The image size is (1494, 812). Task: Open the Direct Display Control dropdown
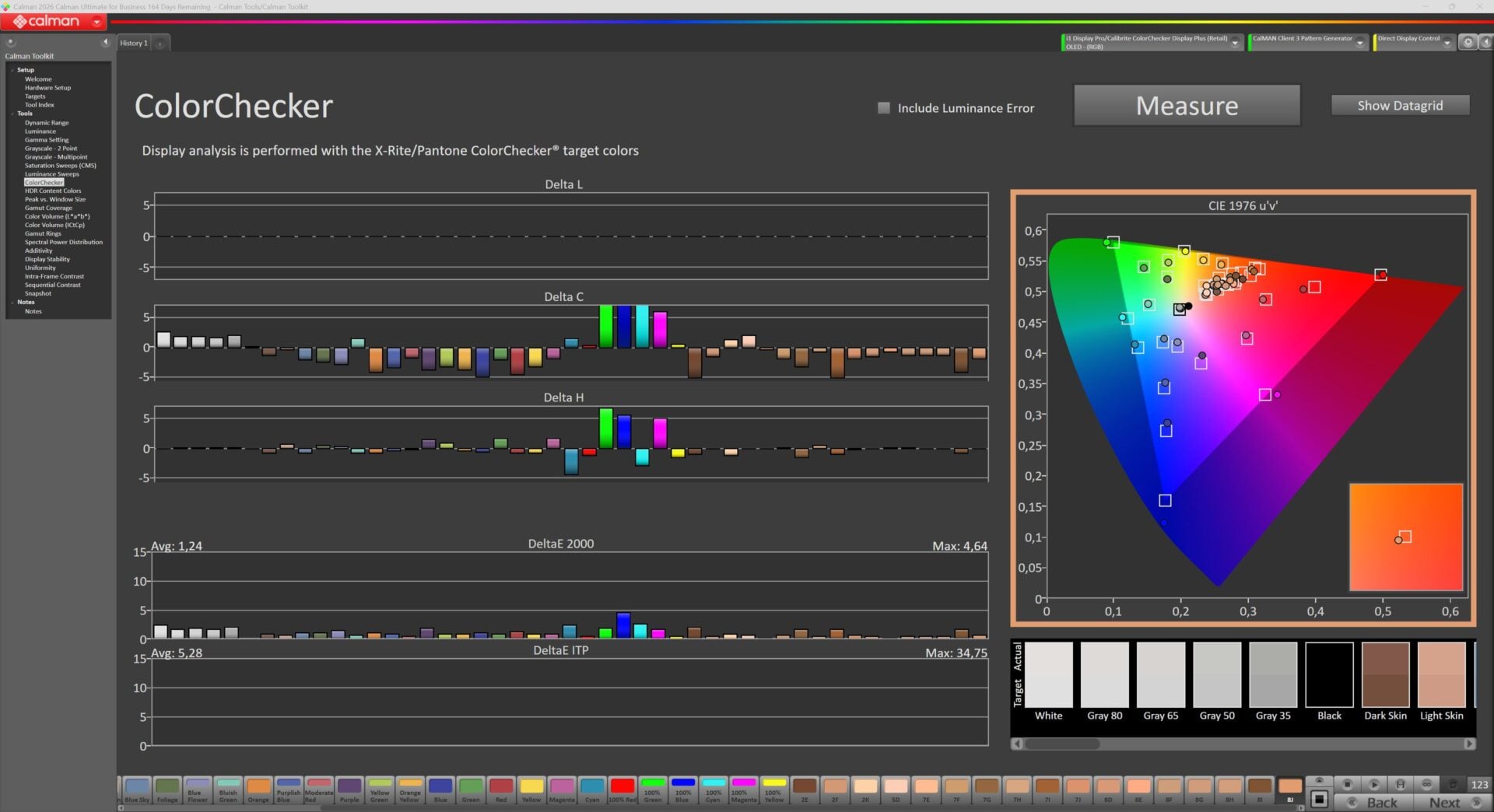tap(1447, 43)
